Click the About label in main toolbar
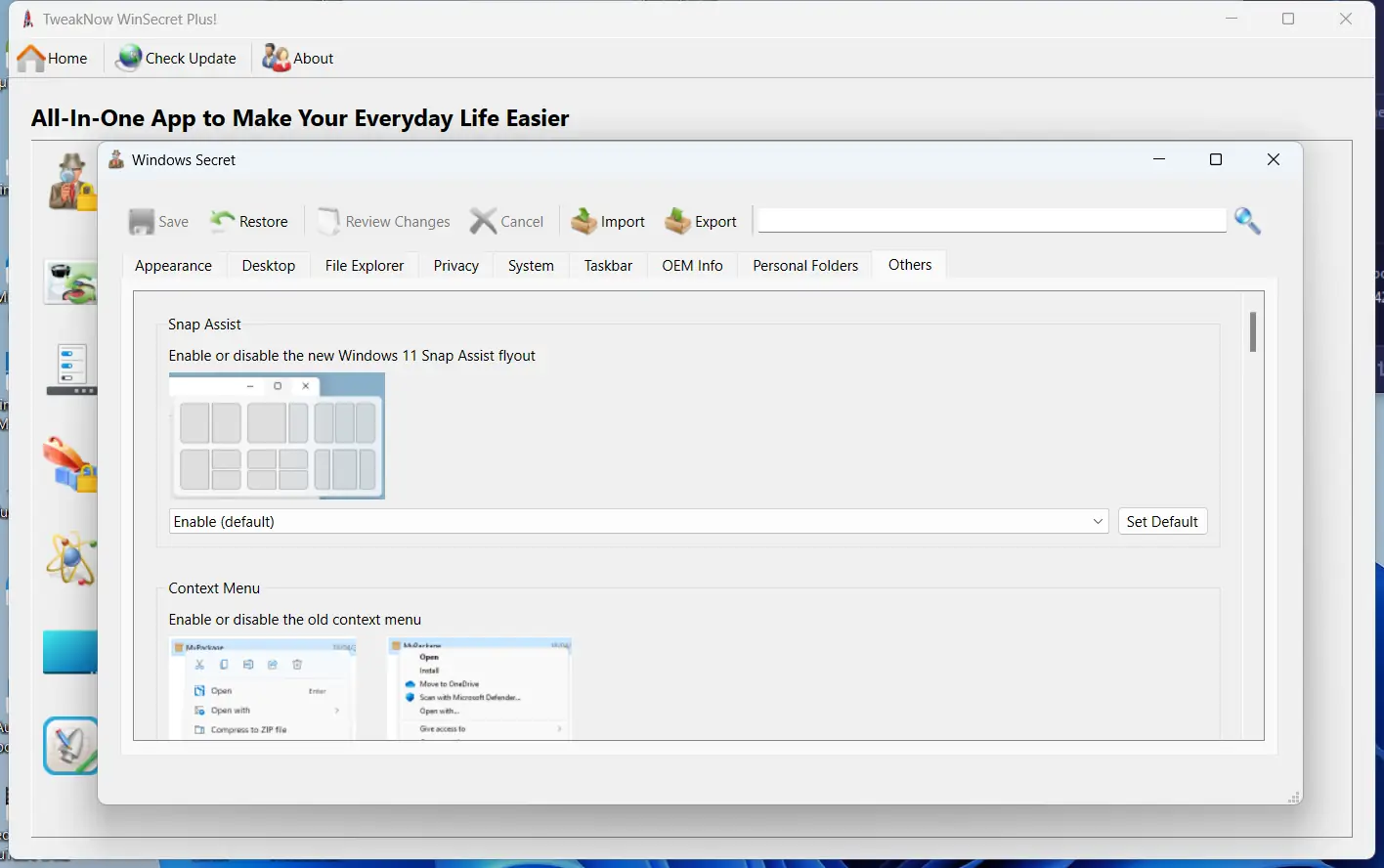The image size is (1384, 868). pyautogui.click(x=314, y=59)
